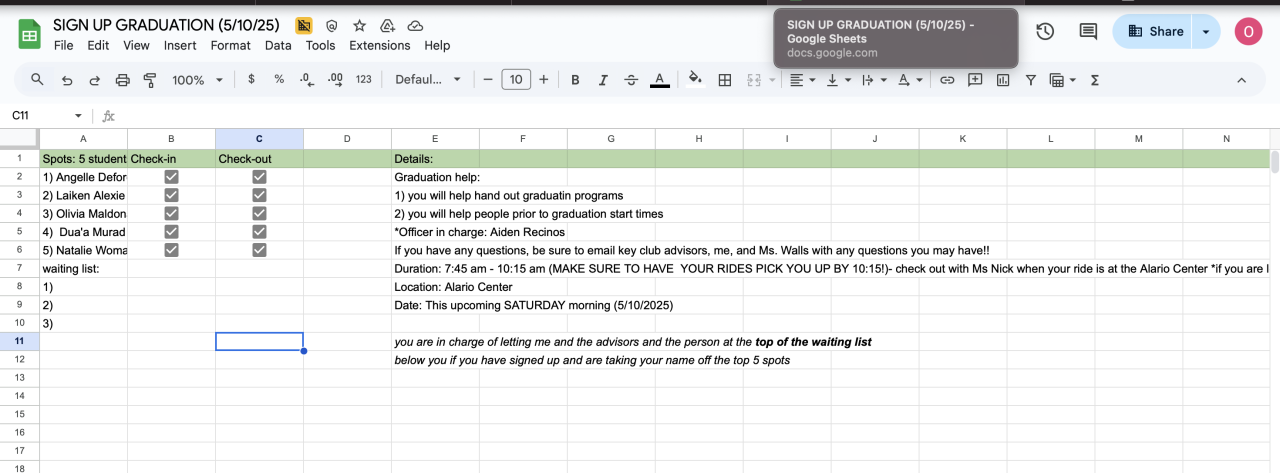View cloud document save status
This screenshot has height=473, width=1280.
click(x=415, y=25)
